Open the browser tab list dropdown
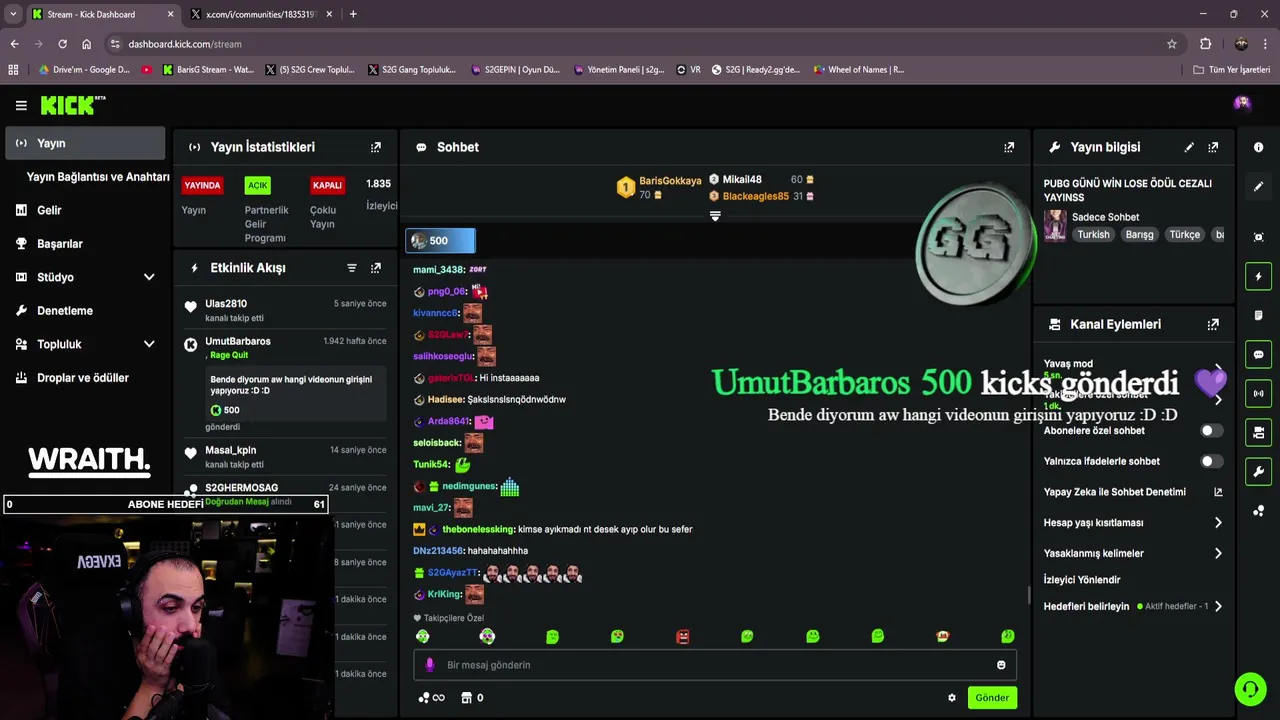The width and height of the screenshot is (1280, 720). coord(13,14)
